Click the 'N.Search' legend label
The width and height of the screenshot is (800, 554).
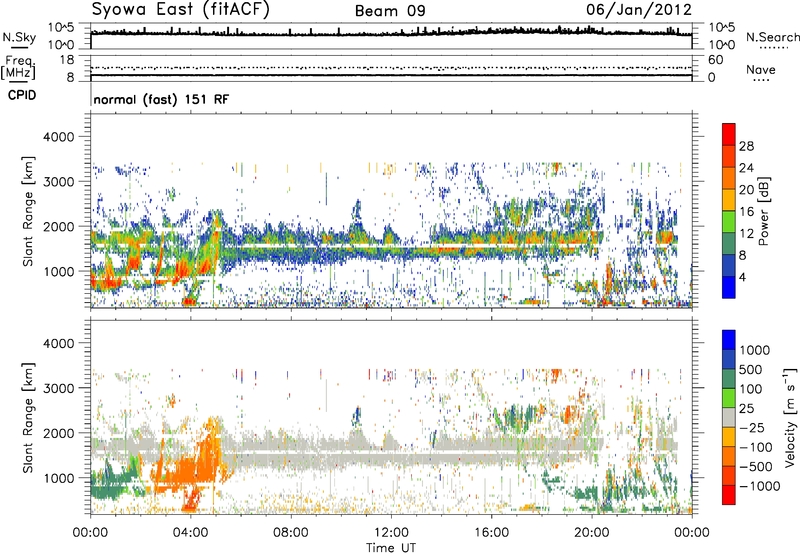pos(772,37)
